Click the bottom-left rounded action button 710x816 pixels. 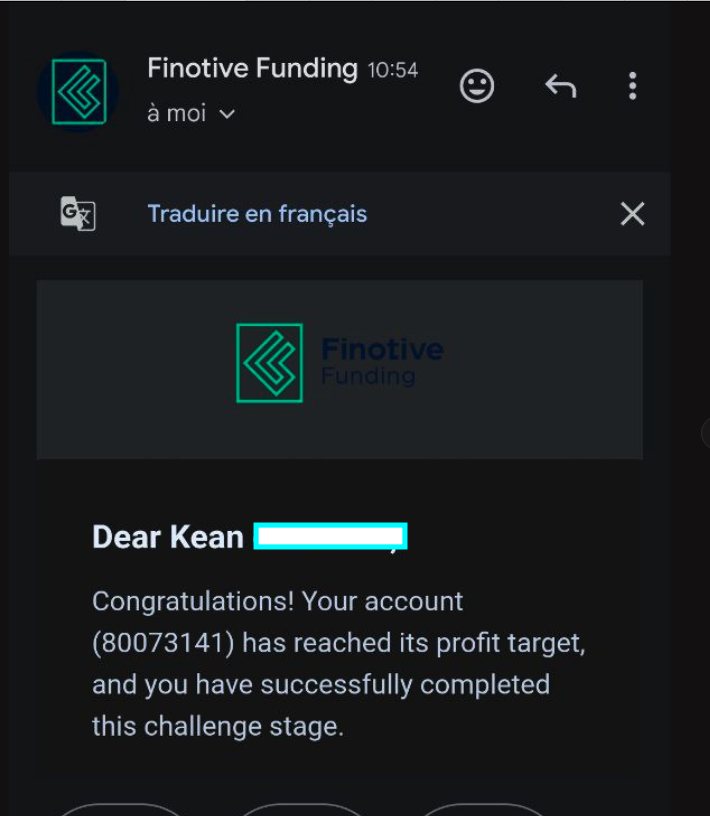(x=120, y=809)
